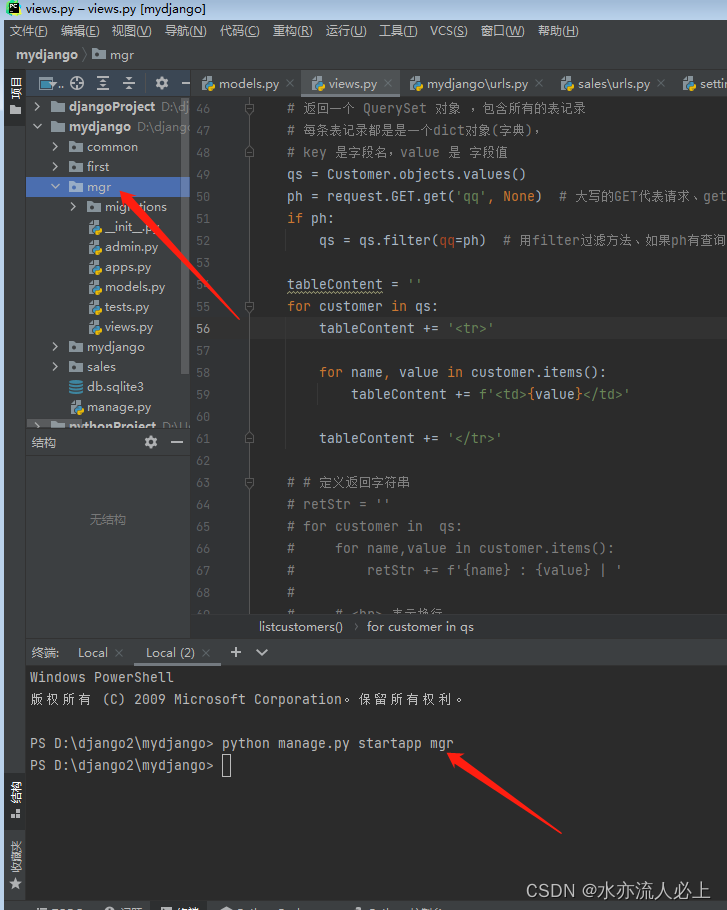The image size is (727, 910).
Task: Switch to Local terminal tab
Action: pyautogui.click(x=93, y=653)
